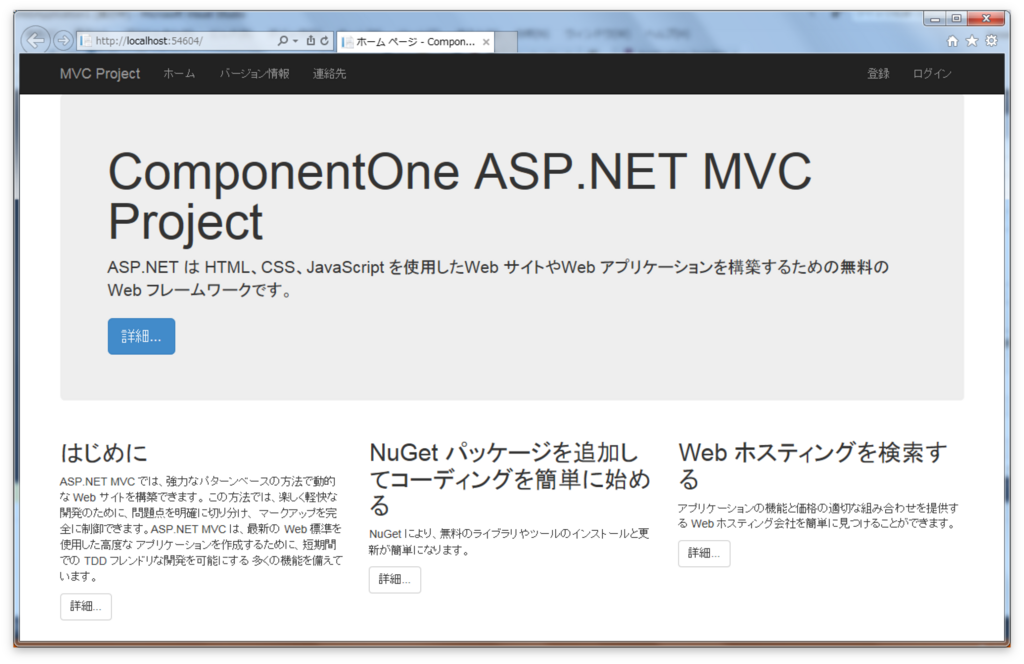Open the ログイン link in navbar
Viewport: 1024px width, 664px height.
pos(932,74)
